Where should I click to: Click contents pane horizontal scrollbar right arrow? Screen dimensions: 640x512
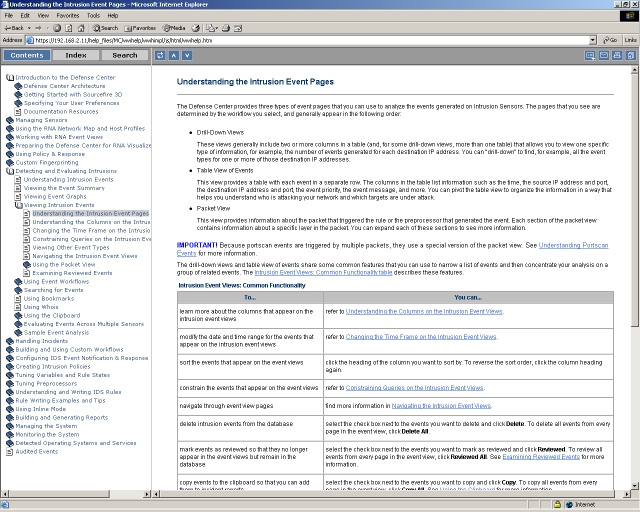tap(147, 494)
